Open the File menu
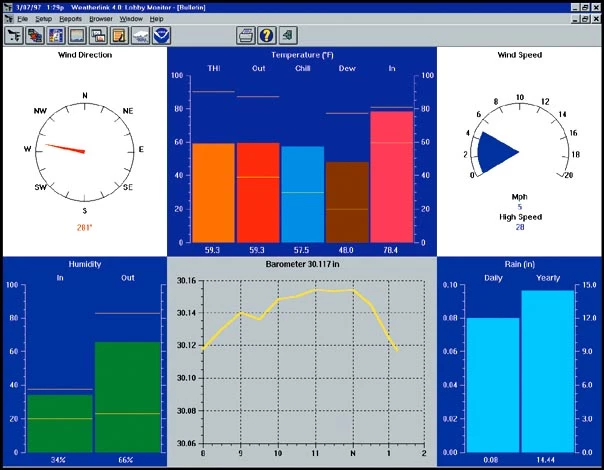604x470 pixels. click(x=22, y=19)
